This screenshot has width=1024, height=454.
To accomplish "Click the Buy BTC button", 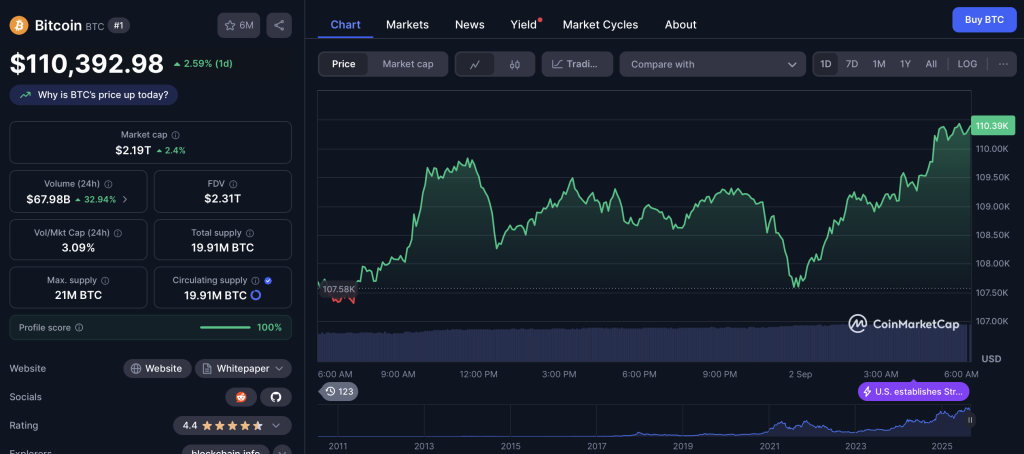I will point(984,20).
